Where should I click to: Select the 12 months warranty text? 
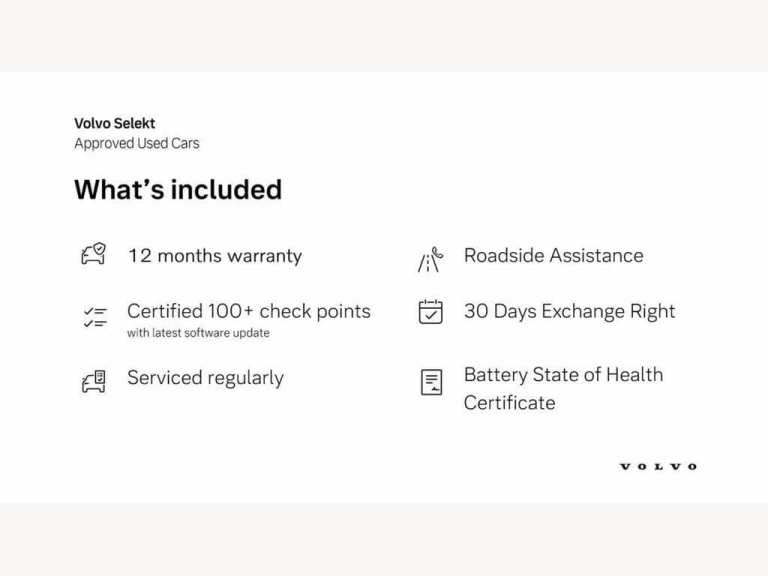coord(214,256)
